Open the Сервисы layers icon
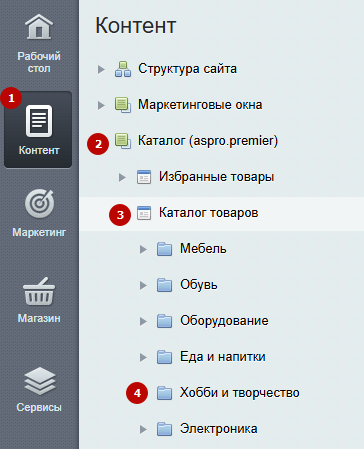 click(x=39, y=381)
